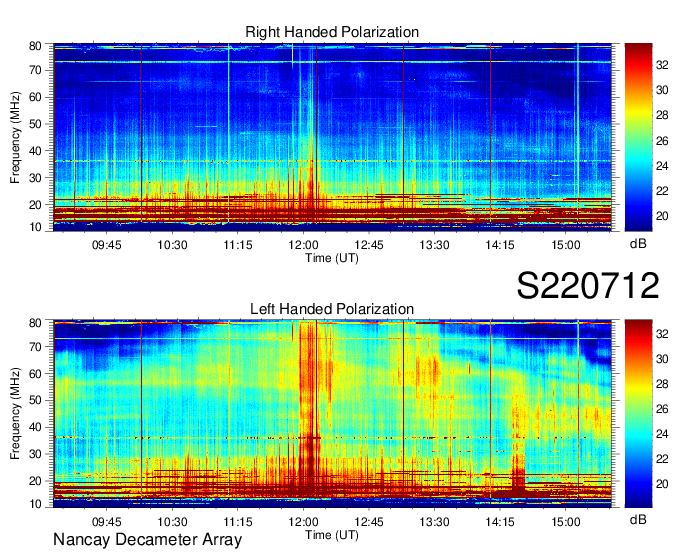Click the 60 MHz tick on left-handed plot
This screenshot has height=552, width=680.
click(x=35, y=373)
